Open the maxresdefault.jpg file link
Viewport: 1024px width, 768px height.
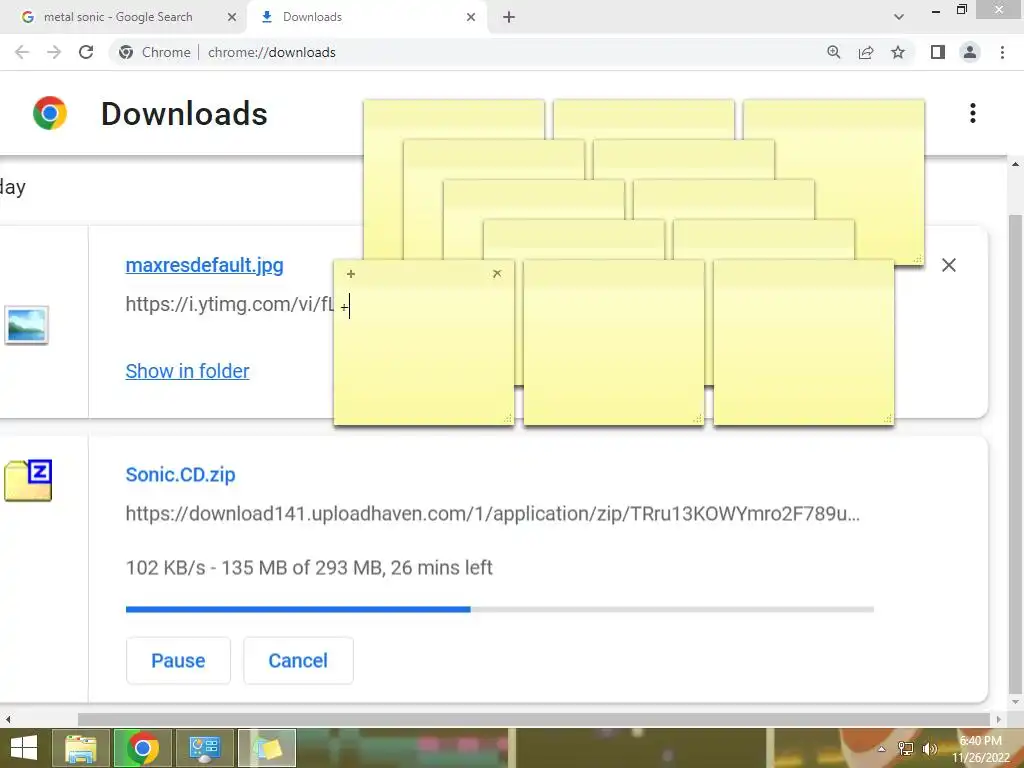tap(204, 265)
